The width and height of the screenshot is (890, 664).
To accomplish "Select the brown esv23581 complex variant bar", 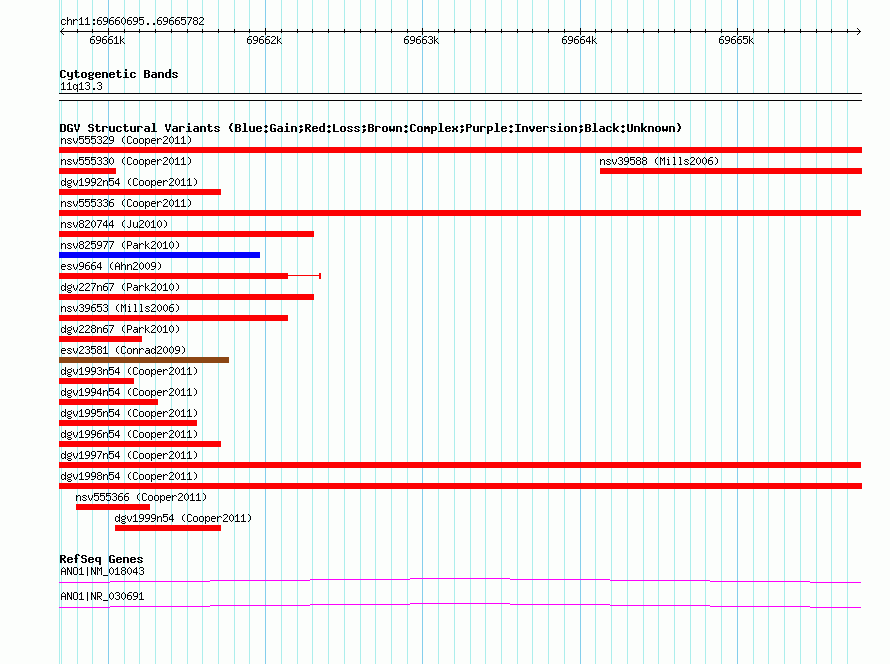I will pos(144,360).
